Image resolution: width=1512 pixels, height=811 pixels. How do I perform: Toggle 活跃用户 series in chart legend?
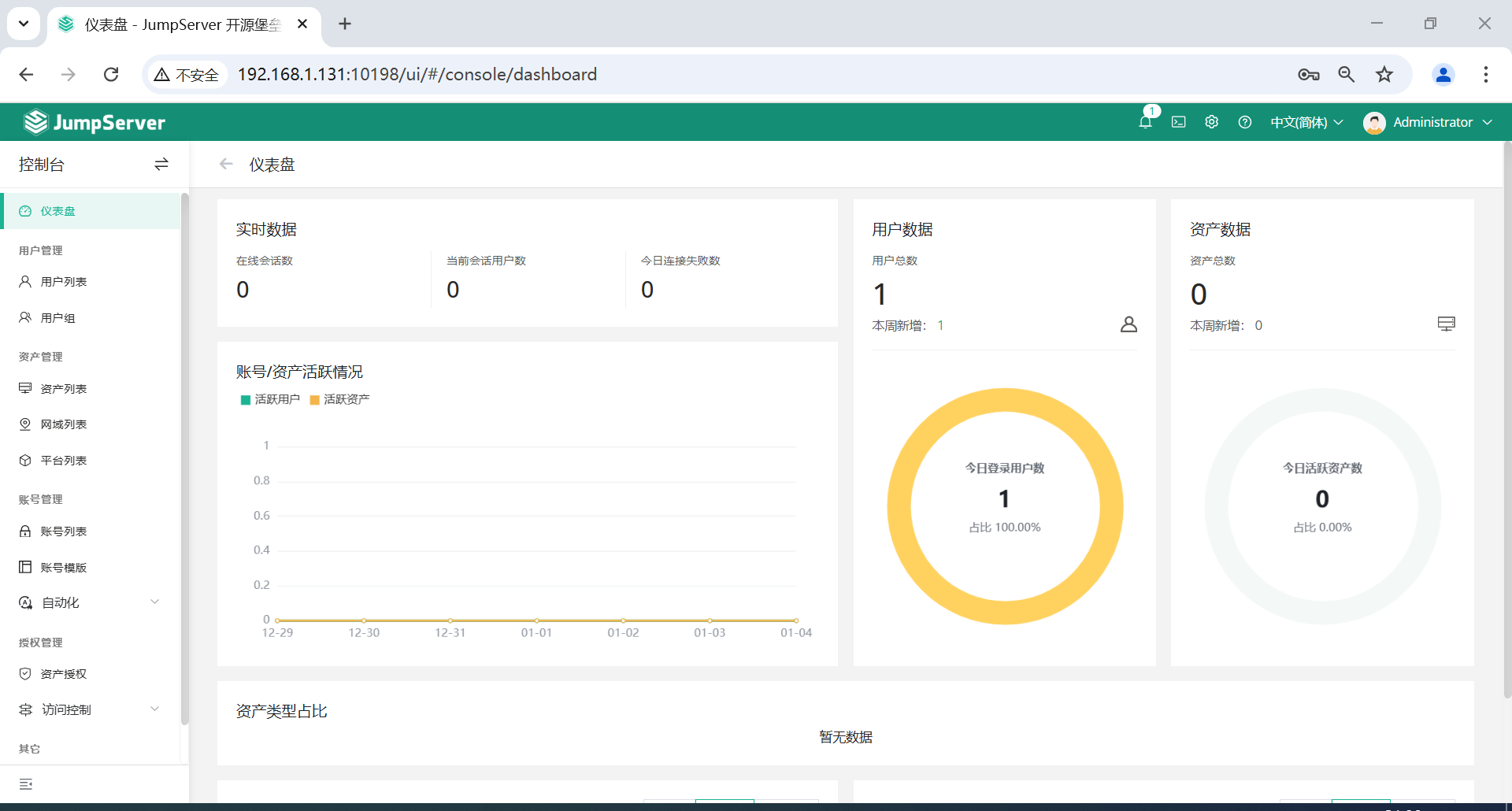(x=270, y=399)
